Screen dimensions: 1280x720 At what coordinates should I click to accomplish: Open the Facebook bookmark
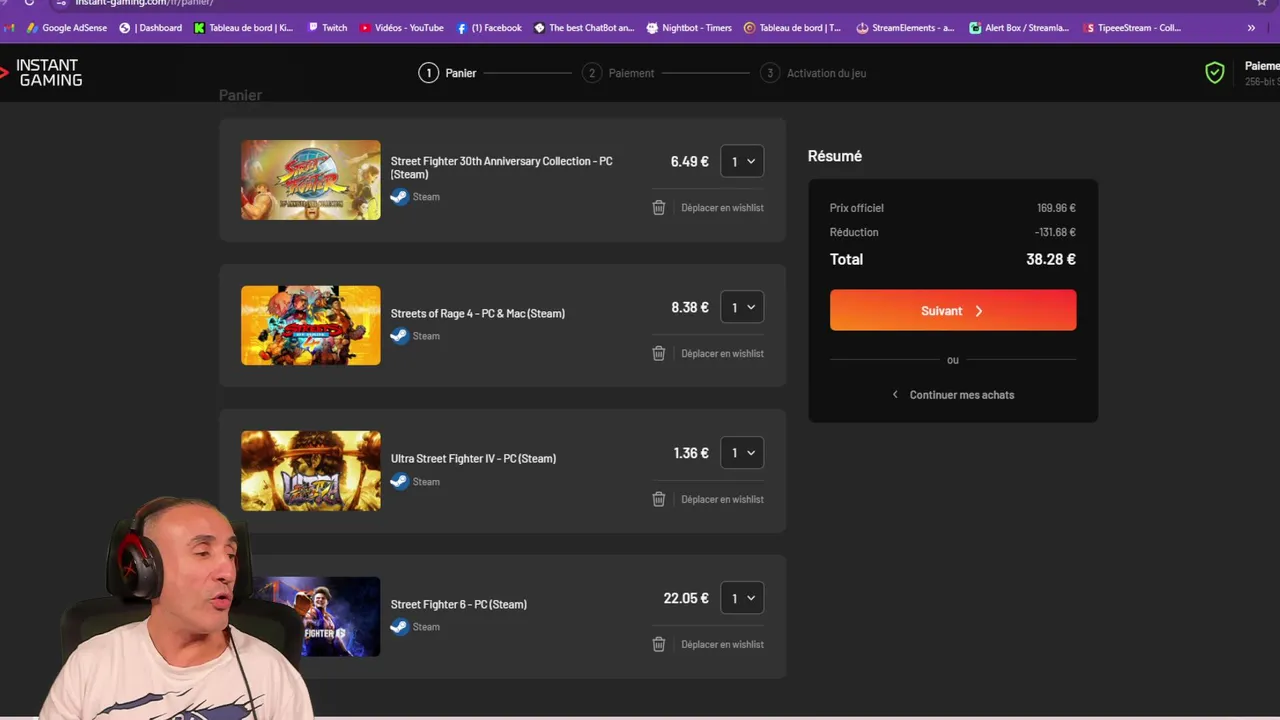point(489,28)
